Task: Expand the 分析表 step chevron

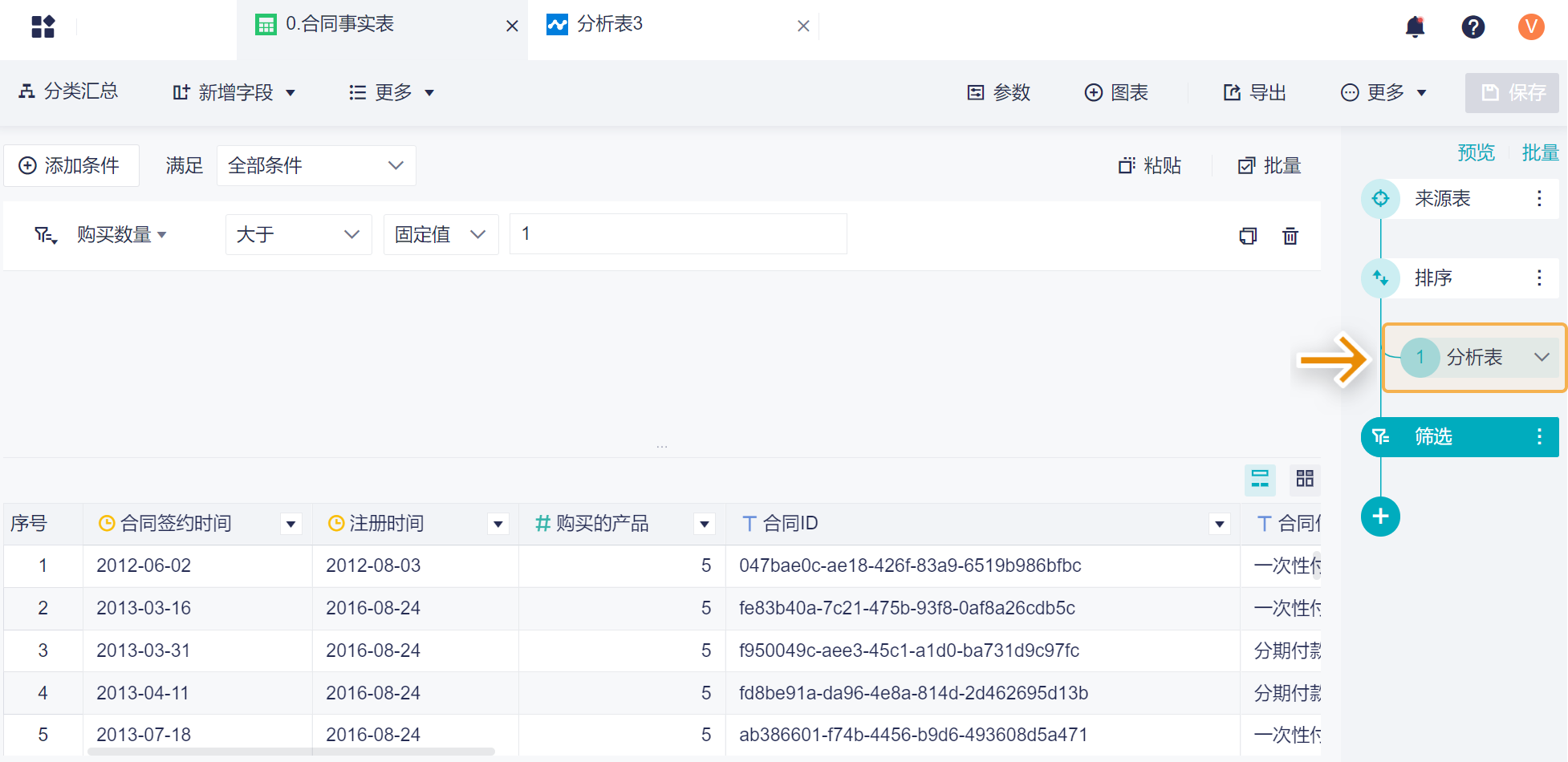Action: [x=1542, y=357]
